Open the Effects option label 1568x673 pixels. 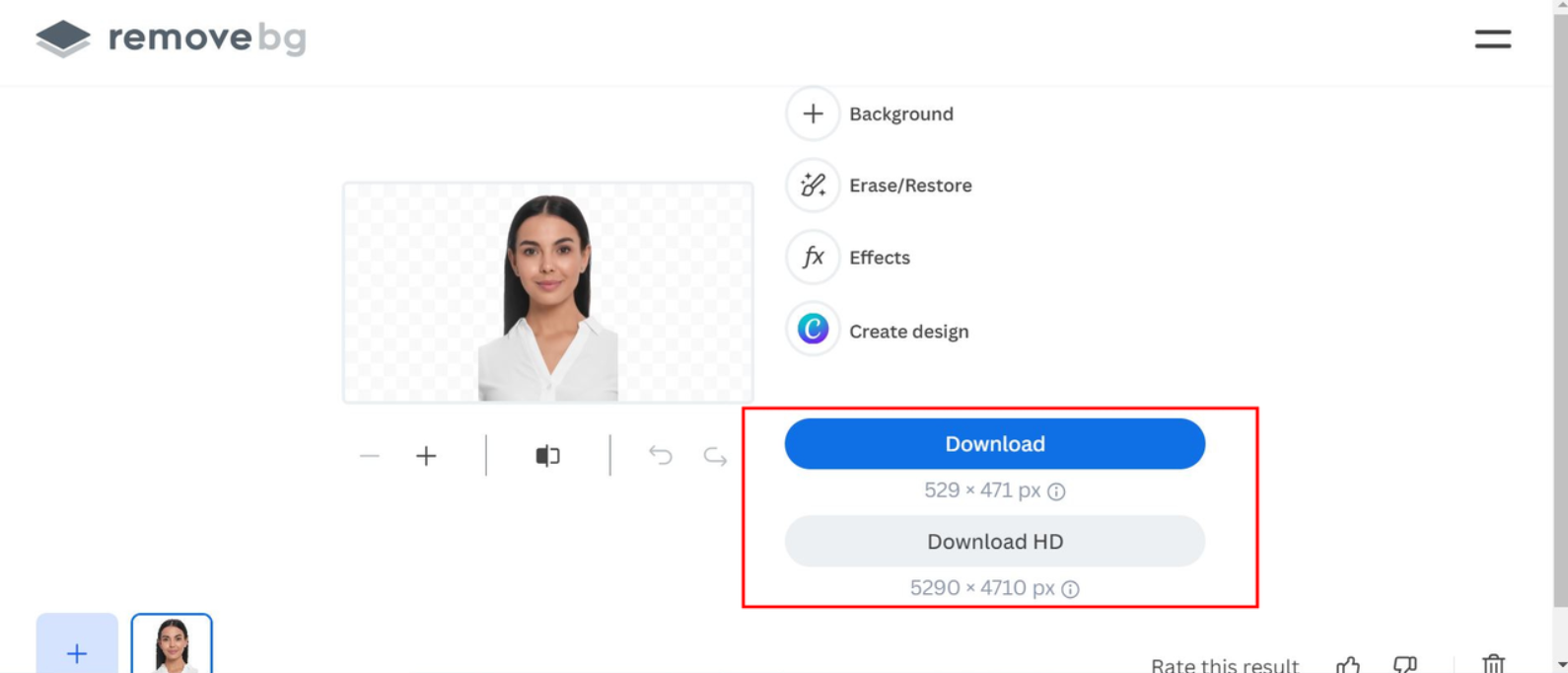880,258
